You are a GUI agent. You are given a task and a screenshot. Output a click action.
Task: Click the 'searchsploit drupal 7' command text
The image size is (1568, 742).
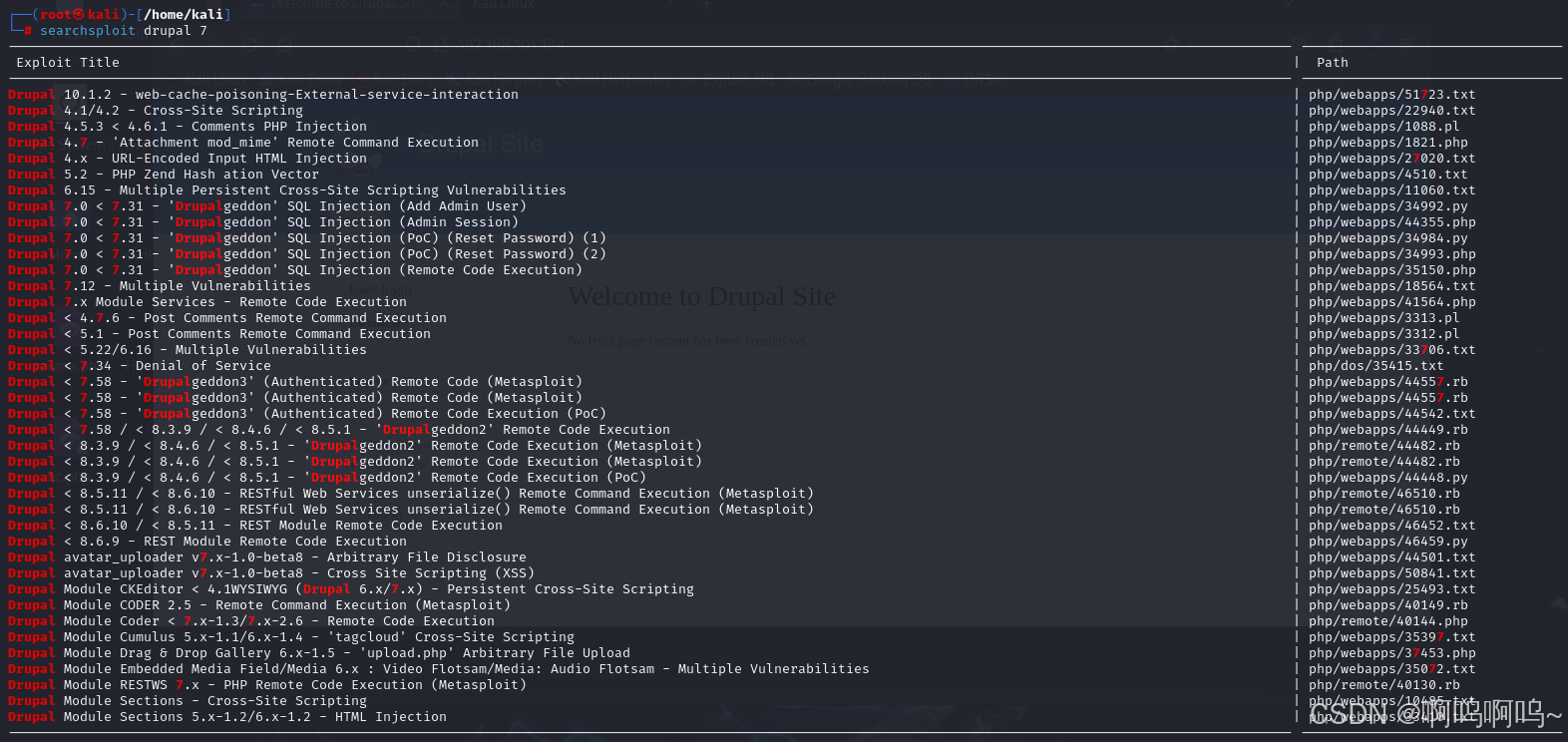[x=124, y=31]
